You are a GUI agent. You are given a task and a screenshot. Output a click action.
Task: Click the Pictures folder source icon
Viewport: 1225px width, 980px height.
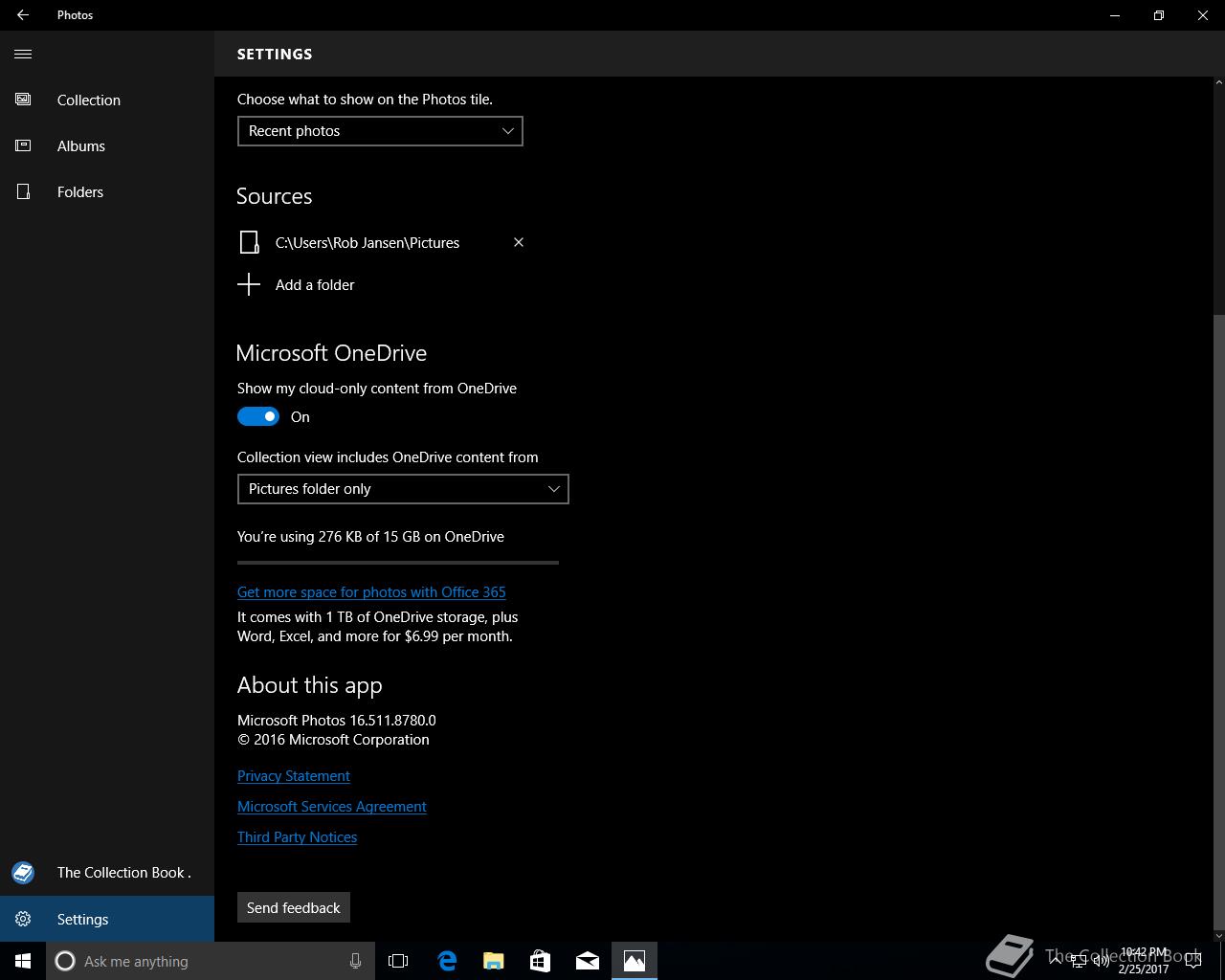click(x=249, y=242)
